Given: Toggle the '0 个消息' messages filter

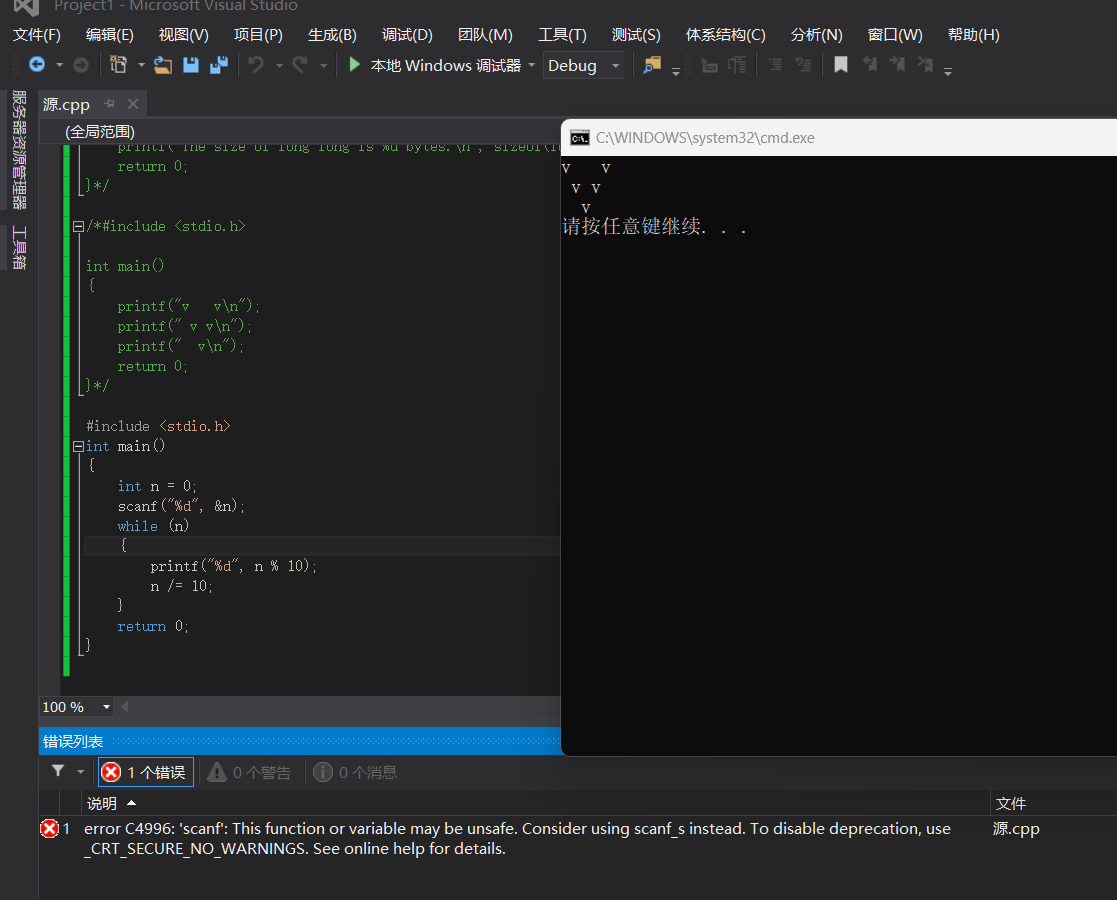Looking at the screenshot, I should pyautogui.click(x=355, y=772).
